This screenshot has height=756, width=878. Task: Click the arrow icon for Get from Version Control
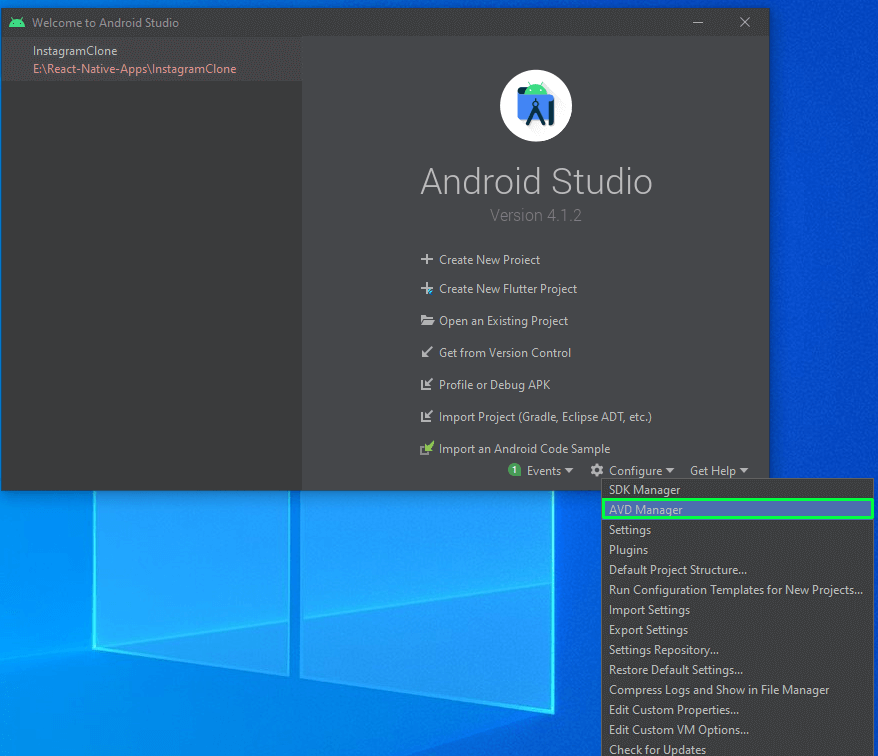427,353
